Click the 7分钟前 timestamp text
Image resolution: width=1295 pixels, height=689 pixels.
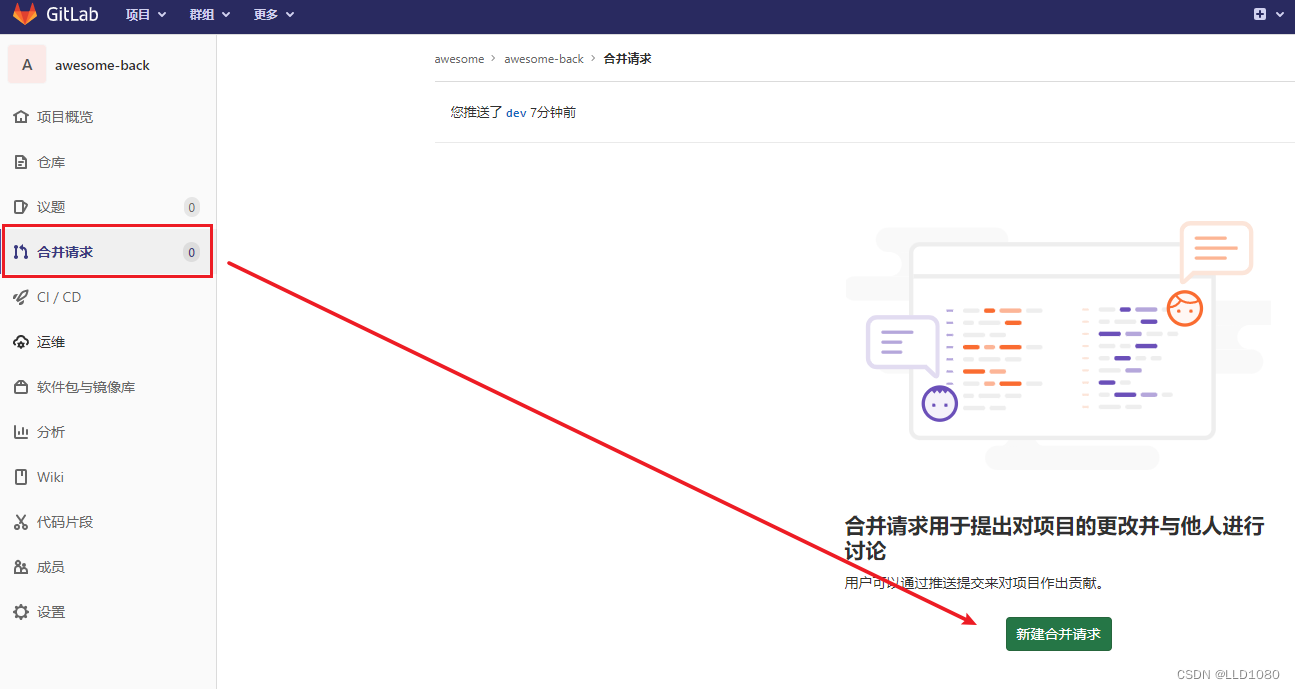[x=553, y=113]
